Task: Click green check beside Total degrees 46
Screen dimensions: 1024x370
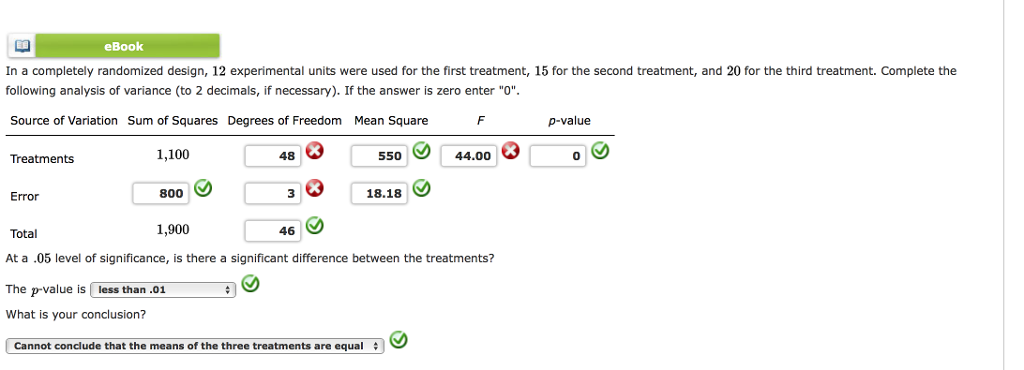Action: coord(315,226)
